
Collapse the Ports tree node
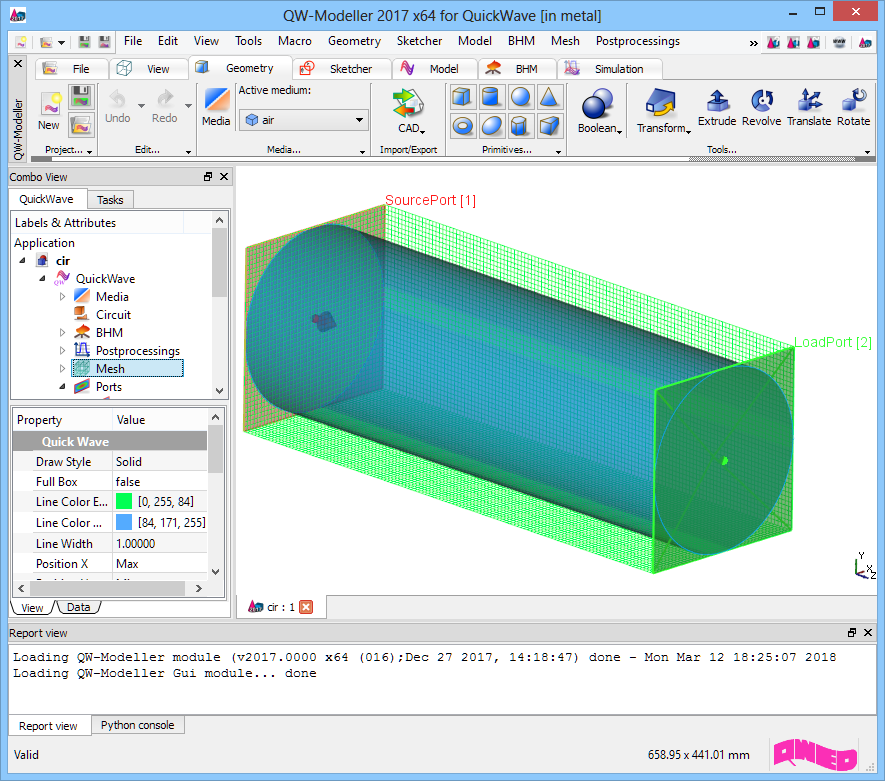[x=62, y=387]
